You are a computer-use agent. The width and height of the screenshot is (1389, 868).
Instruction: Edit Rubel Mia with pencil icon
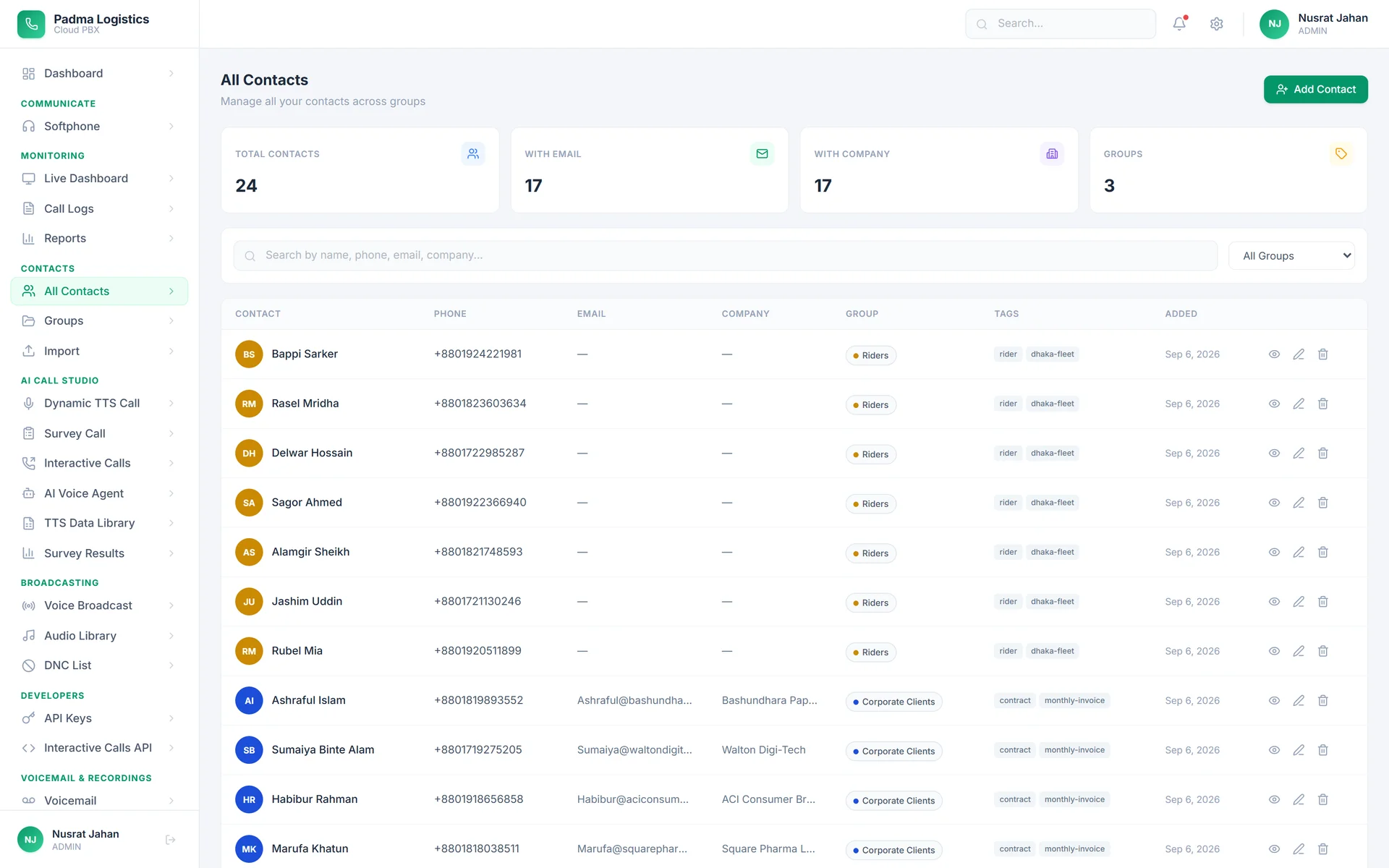[x=1299, y=651]
